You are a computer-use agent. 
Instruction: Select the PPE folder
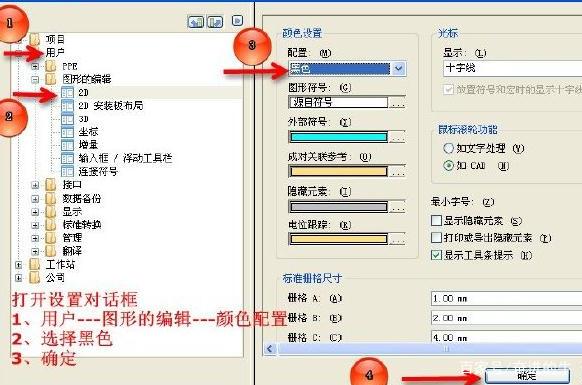(69, 66)
